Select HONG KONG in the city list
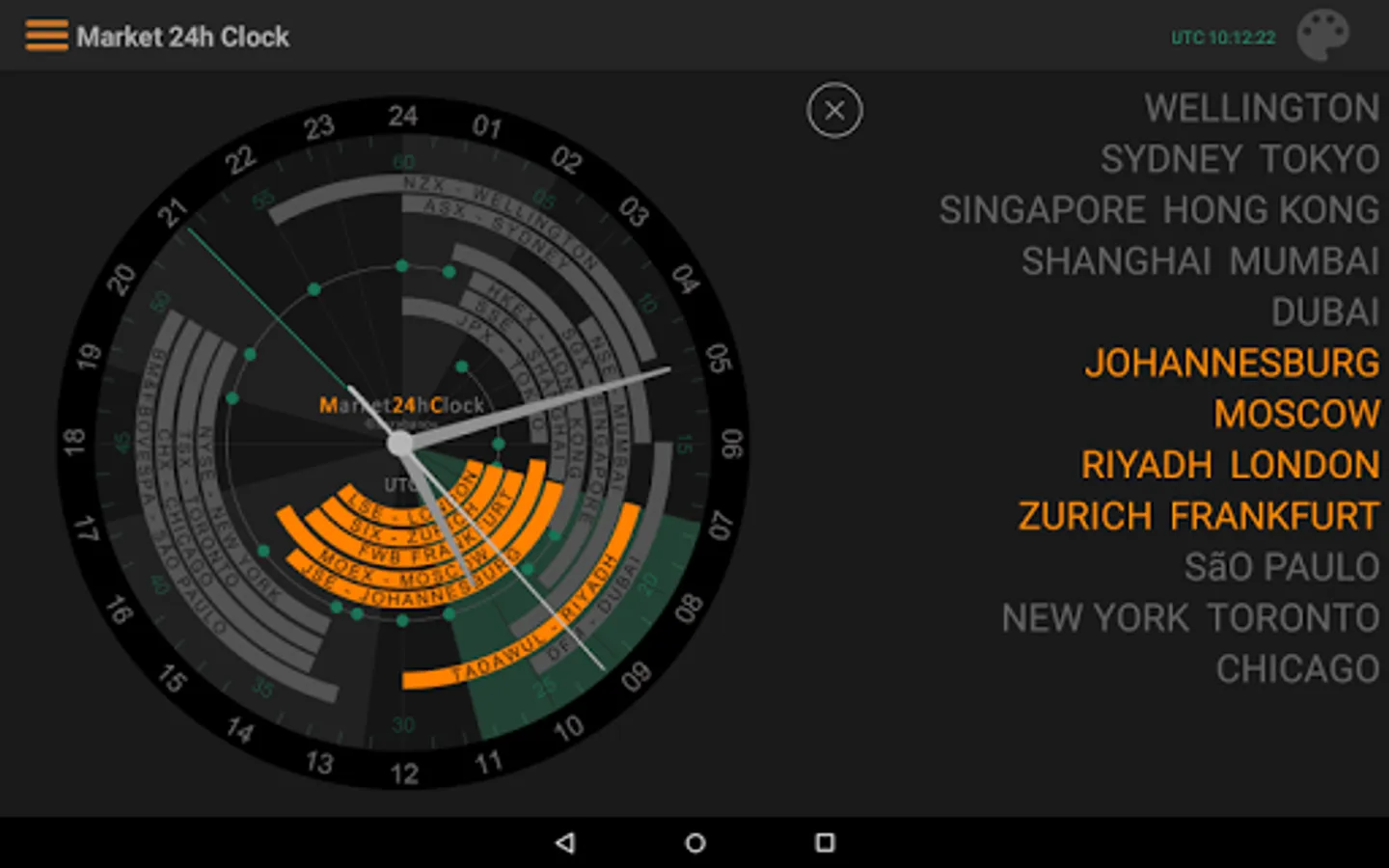Screen dimensions: 1389x868 (1271, 210)
